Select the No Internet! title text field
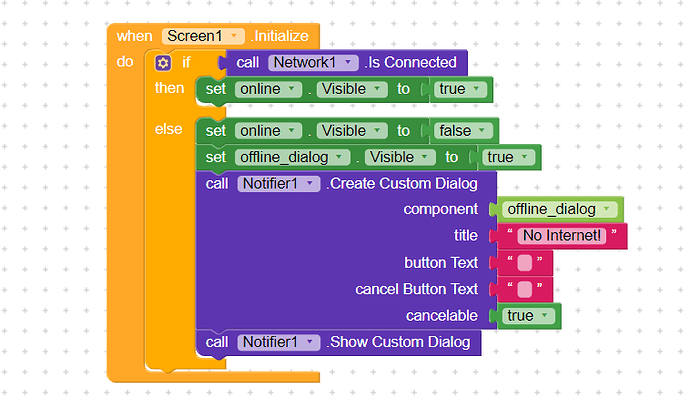The width and height of the screenshot is (690, 397). click(562, 235)
